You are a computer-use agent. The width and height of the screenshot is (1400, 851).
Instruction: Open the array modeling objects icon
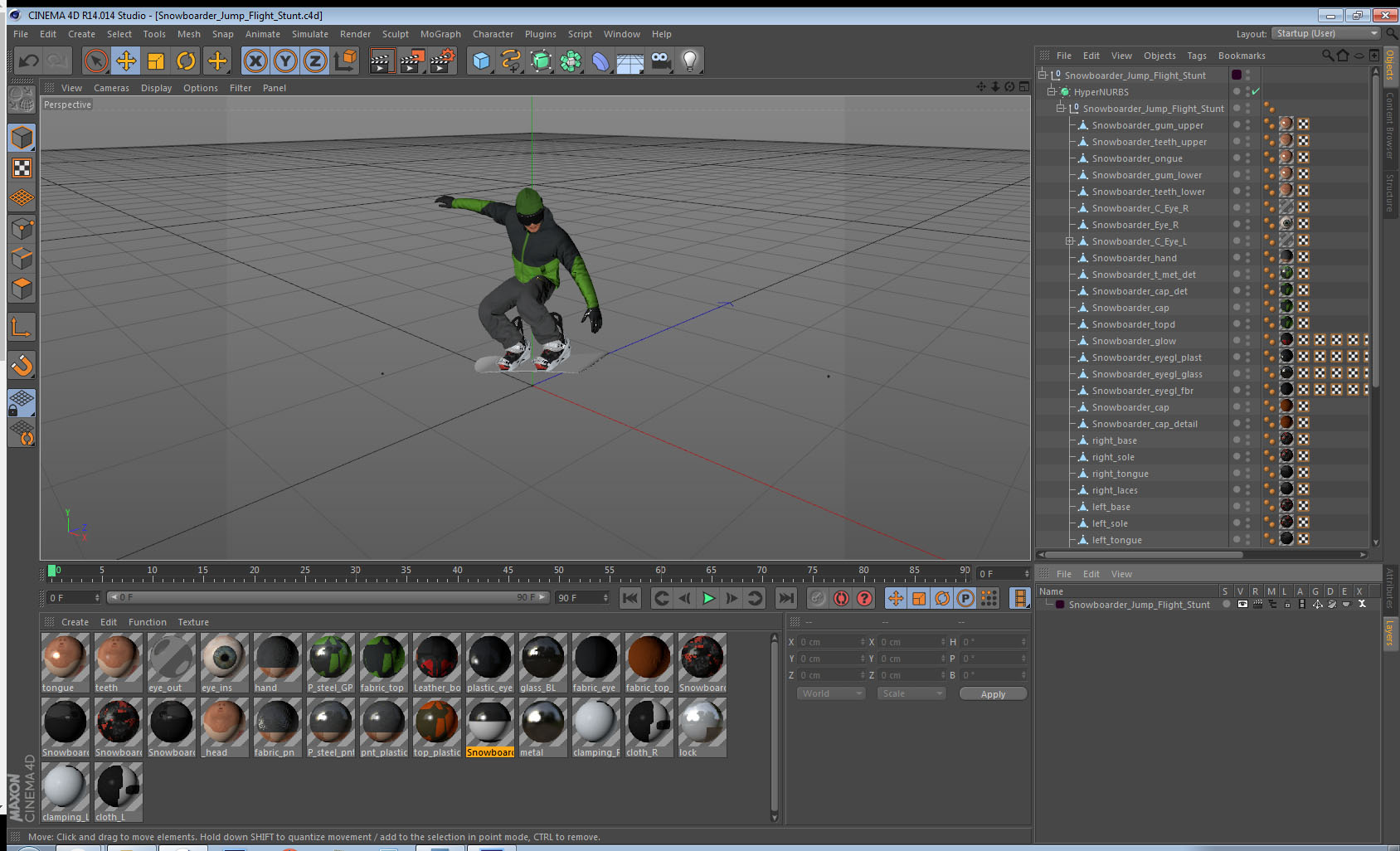(x=571, y=61)
